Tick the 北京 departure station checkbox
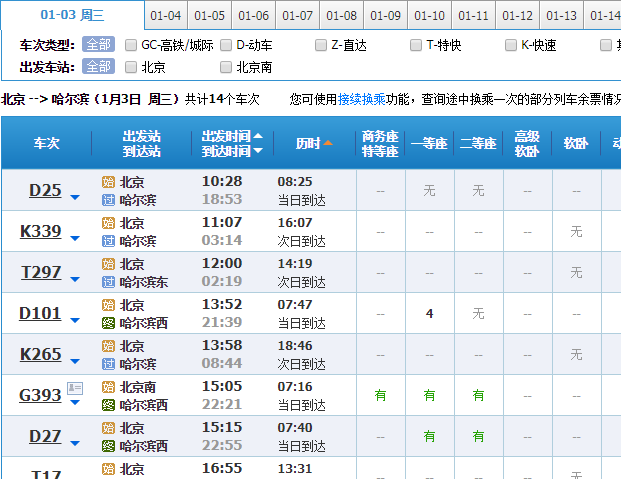 tap(131, 67)
